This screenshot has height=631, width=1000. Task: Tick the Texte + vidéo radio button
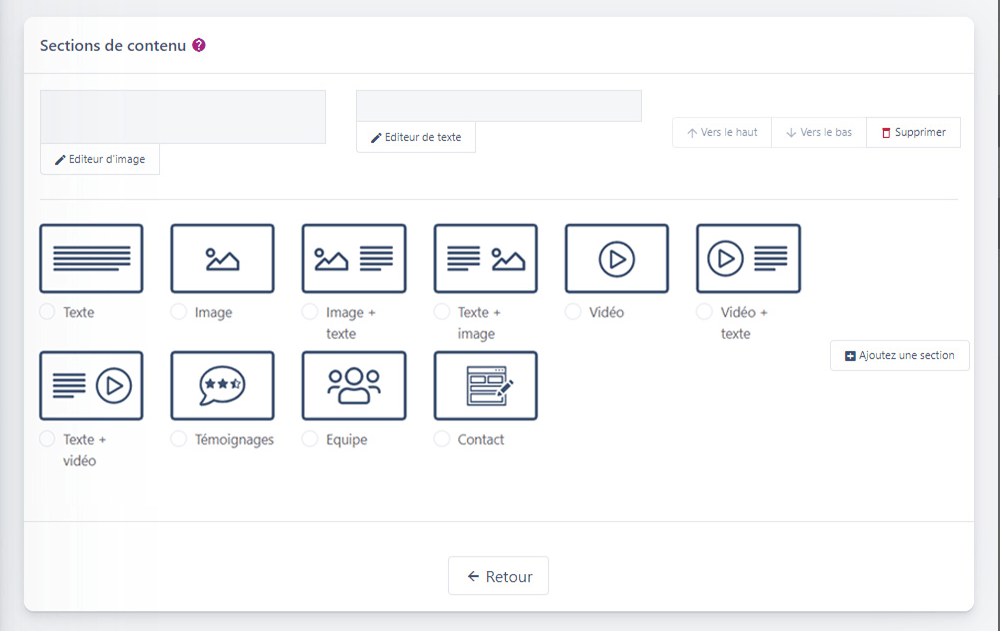(x=47, y=439)
